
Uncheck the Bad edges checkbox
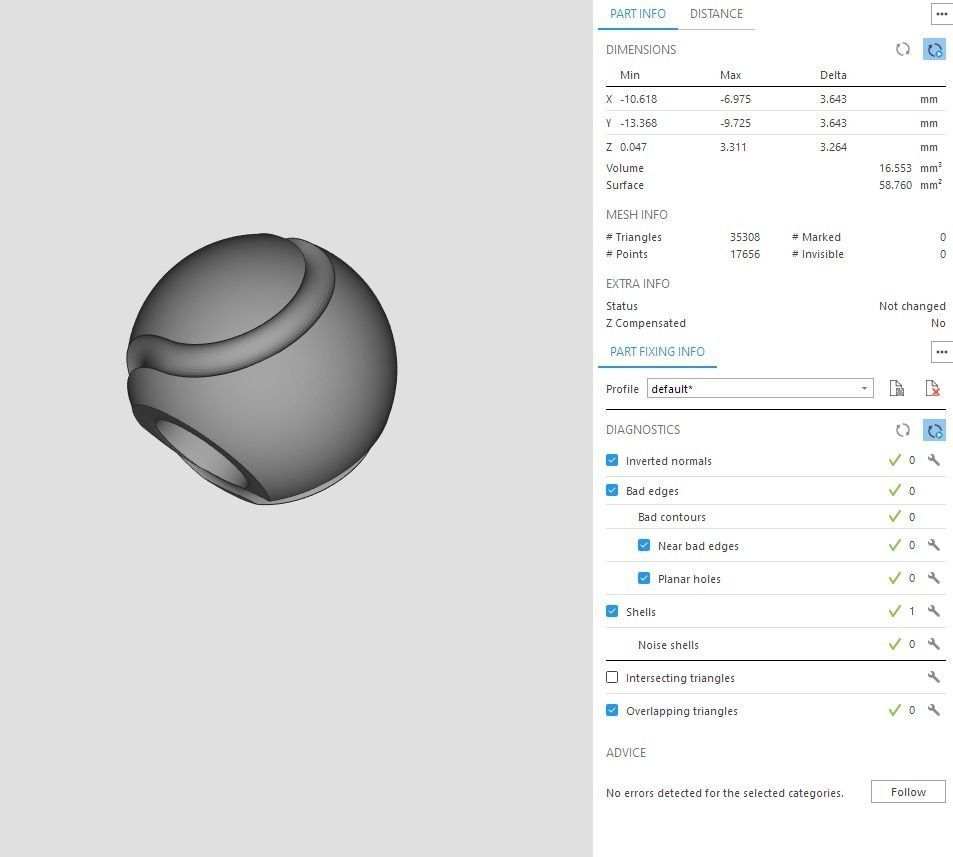612,490
